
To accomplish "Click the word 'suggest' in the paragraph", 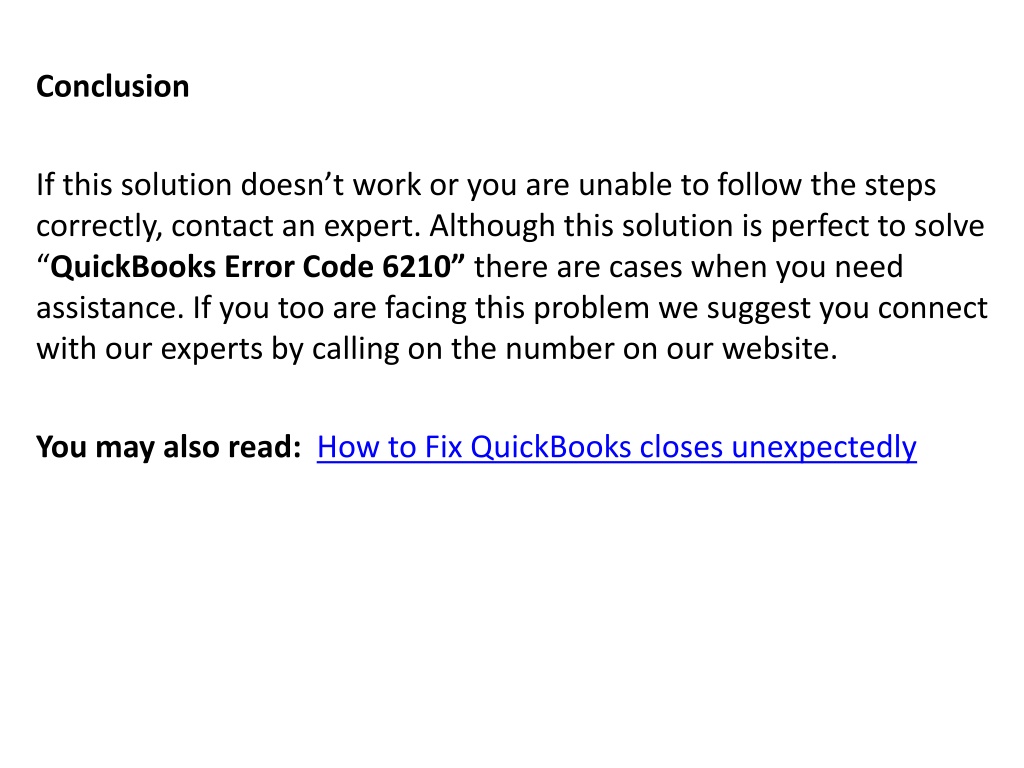I will 758,310.
